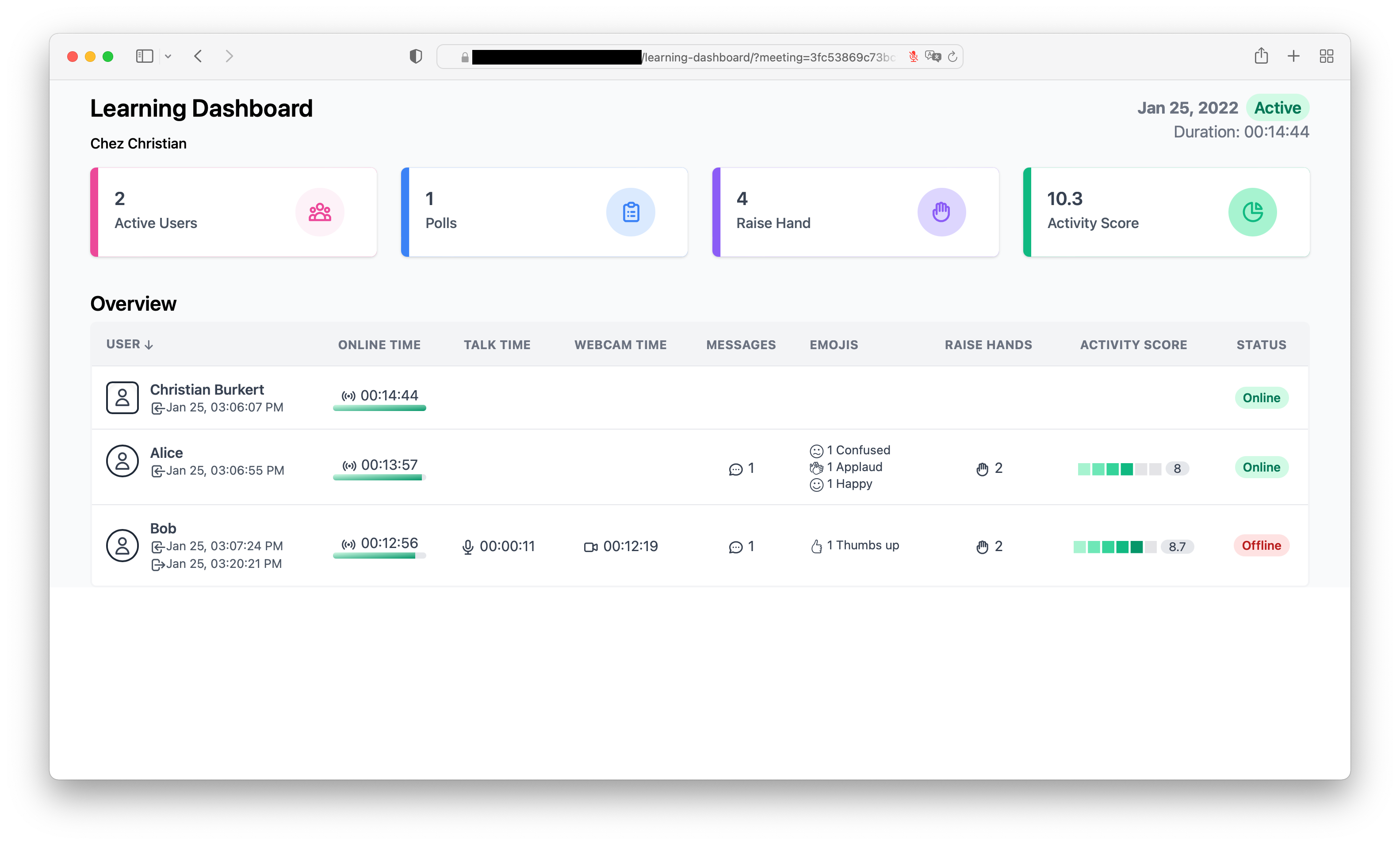The width and height of the screenshot is (1400, 845).
Task: Click the EMOJIS column header
Action: [834, 345]
